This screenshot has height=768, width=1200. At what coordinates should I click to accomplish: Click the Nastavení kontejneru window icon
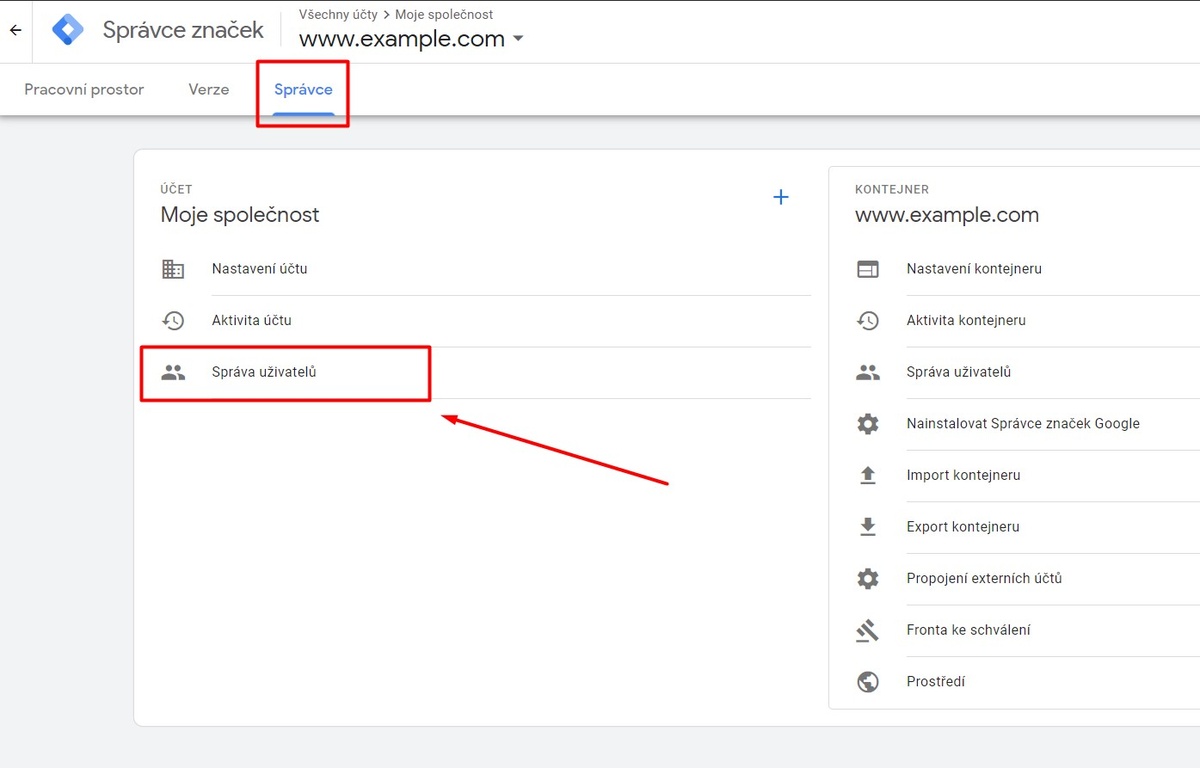868,269
